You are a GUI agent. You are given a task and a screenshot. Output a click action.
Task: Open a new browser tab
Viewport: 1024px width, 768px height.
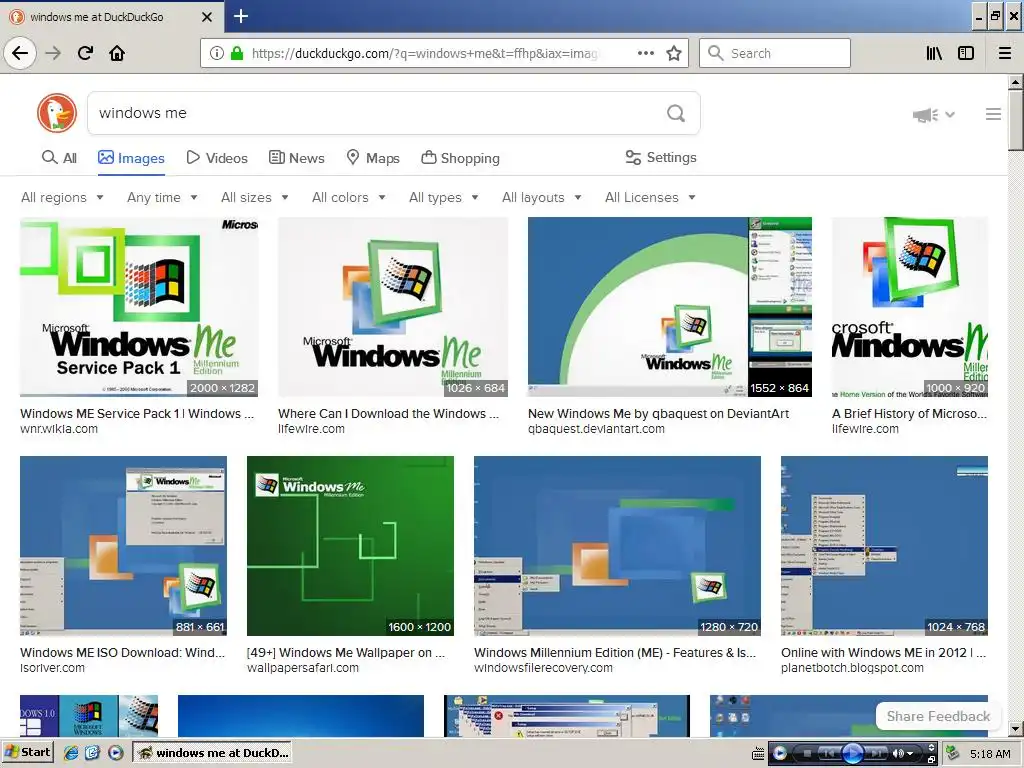pos(241,16)
